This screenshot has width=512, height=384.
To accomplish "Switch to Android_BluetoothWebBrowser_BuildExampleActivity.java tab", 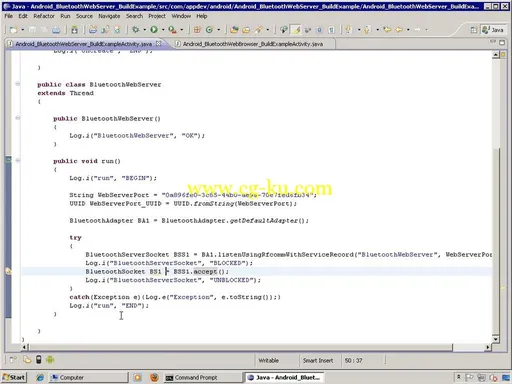I will pyautogui.click(x=253, y=44).
